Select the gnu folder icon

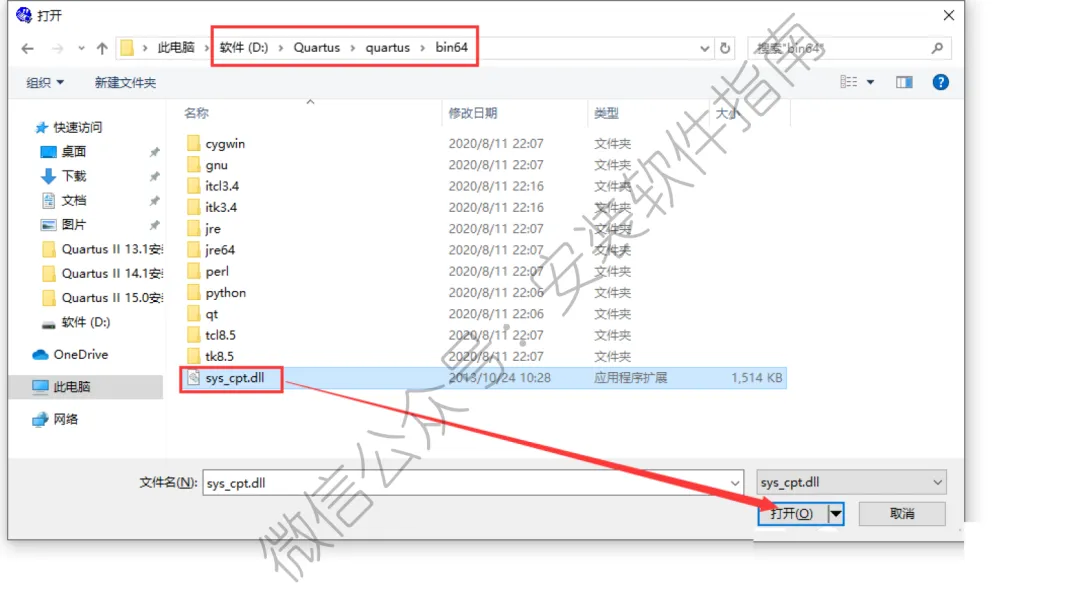(194, 165)
